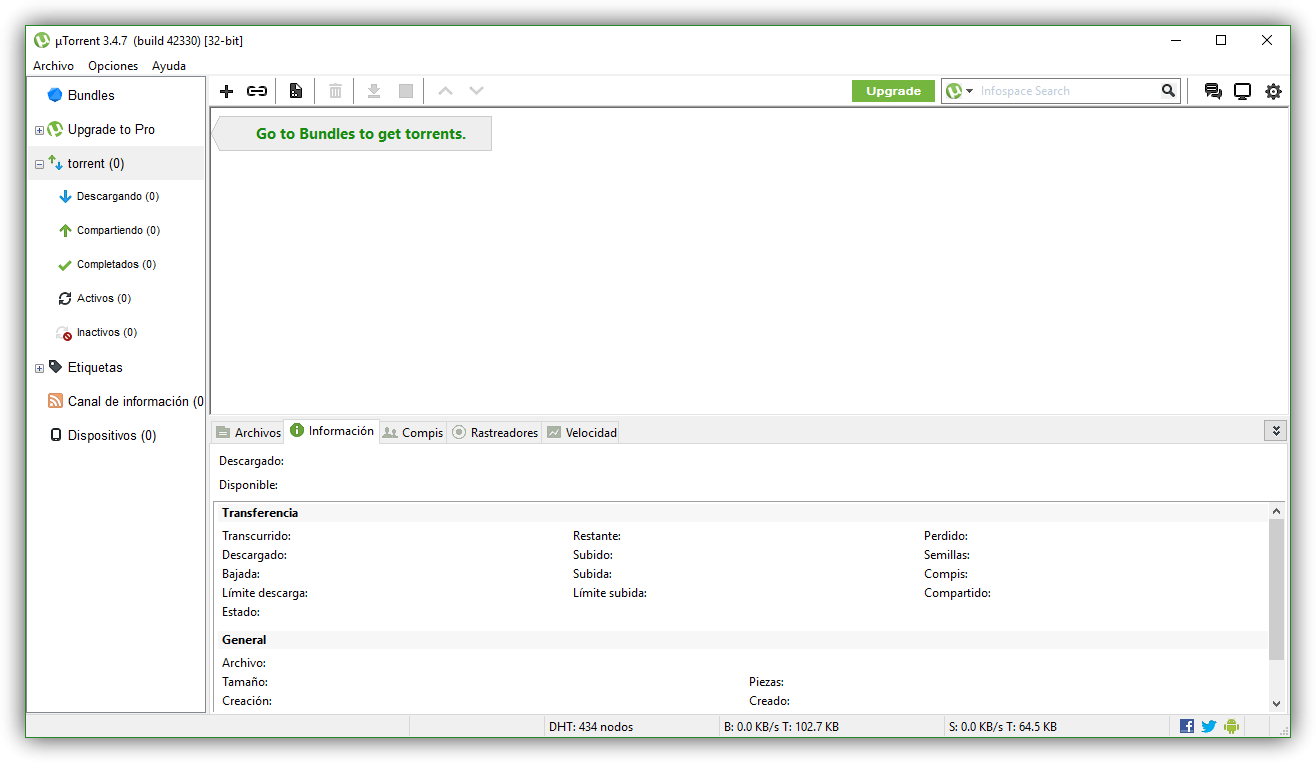
Task: Stop the torrent square icon
Action: pos(405,91)
